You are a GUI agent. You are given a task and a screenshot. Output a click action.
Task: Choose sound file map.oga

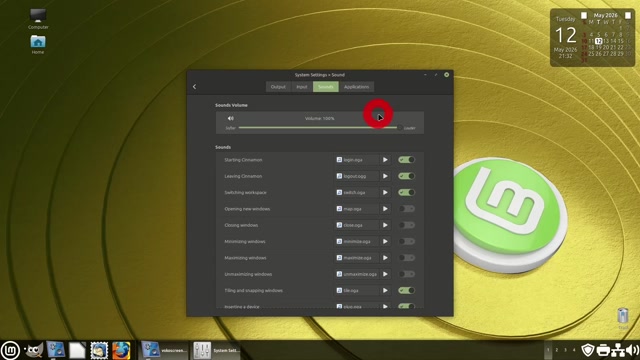coord(357,209)
